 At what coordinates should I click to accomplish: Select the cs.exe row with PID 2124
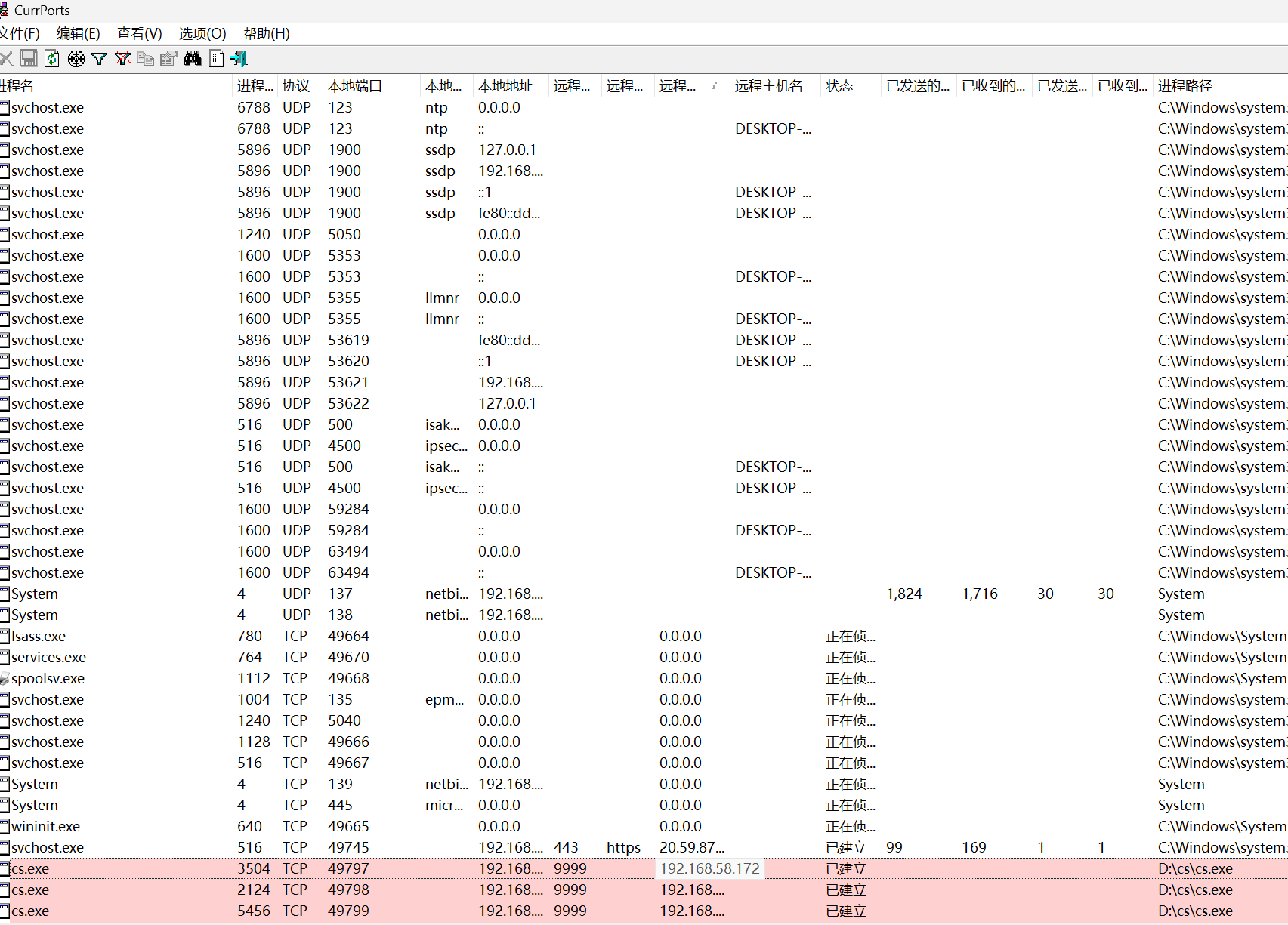(644, 890)
